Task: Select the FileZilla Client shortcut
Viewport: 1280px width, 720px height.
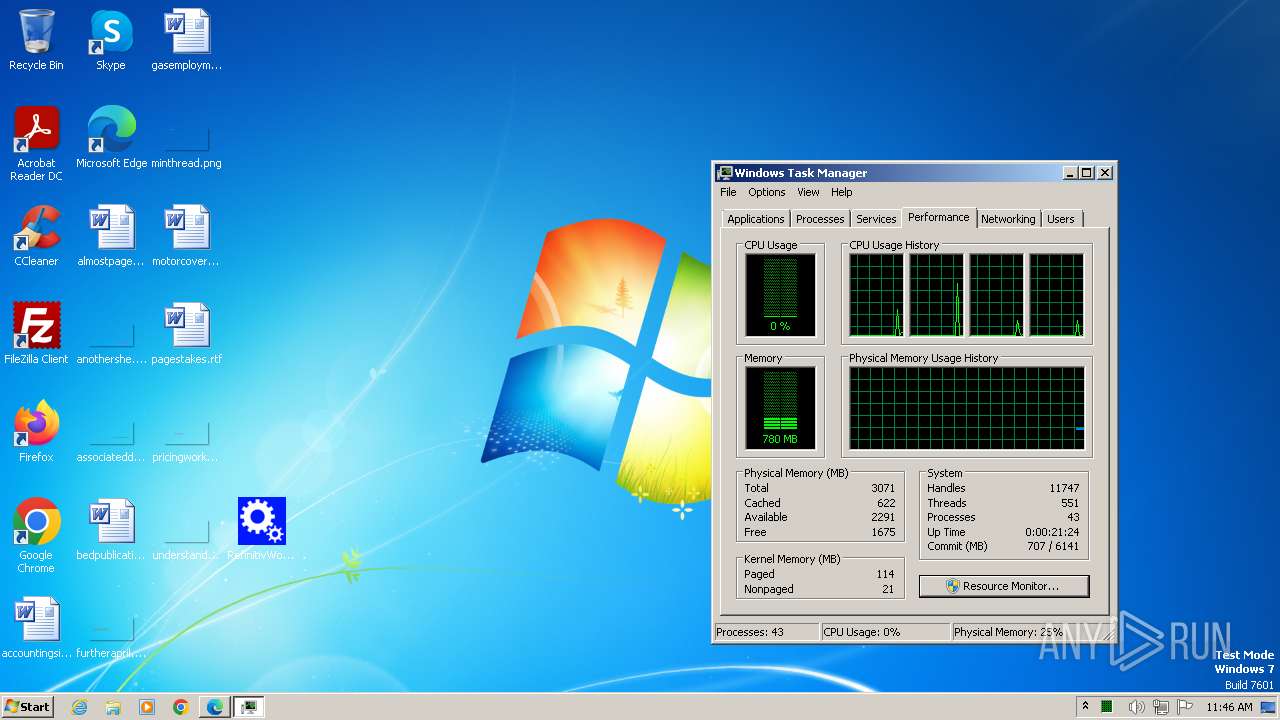Action: pyautogui.click(x=36, y=334)
